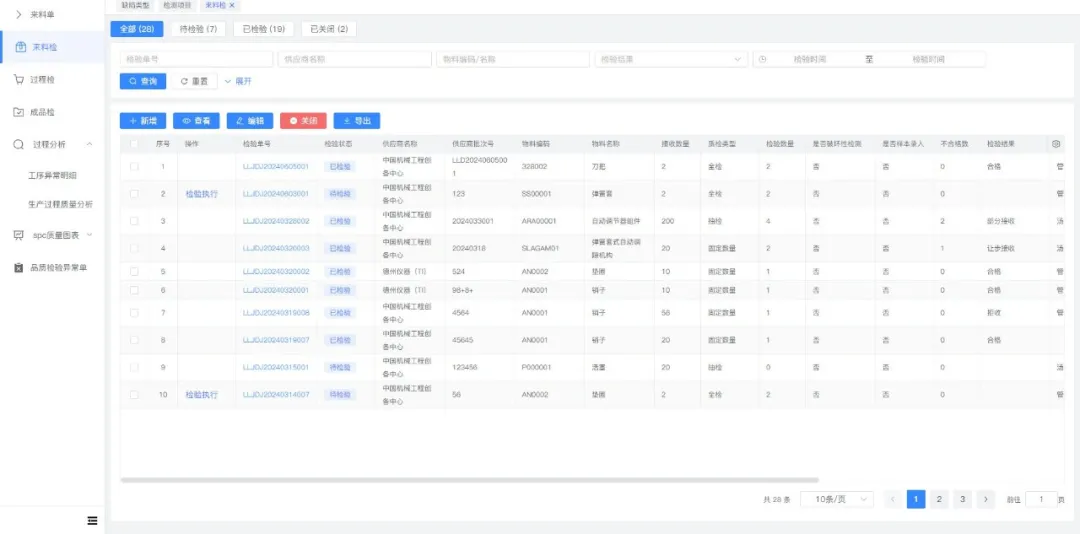The height and width of the screenshot is (534, 1080).
Task: Click the 品质检验异常单 clipboard icon
Action: click(x=19, y=267)
